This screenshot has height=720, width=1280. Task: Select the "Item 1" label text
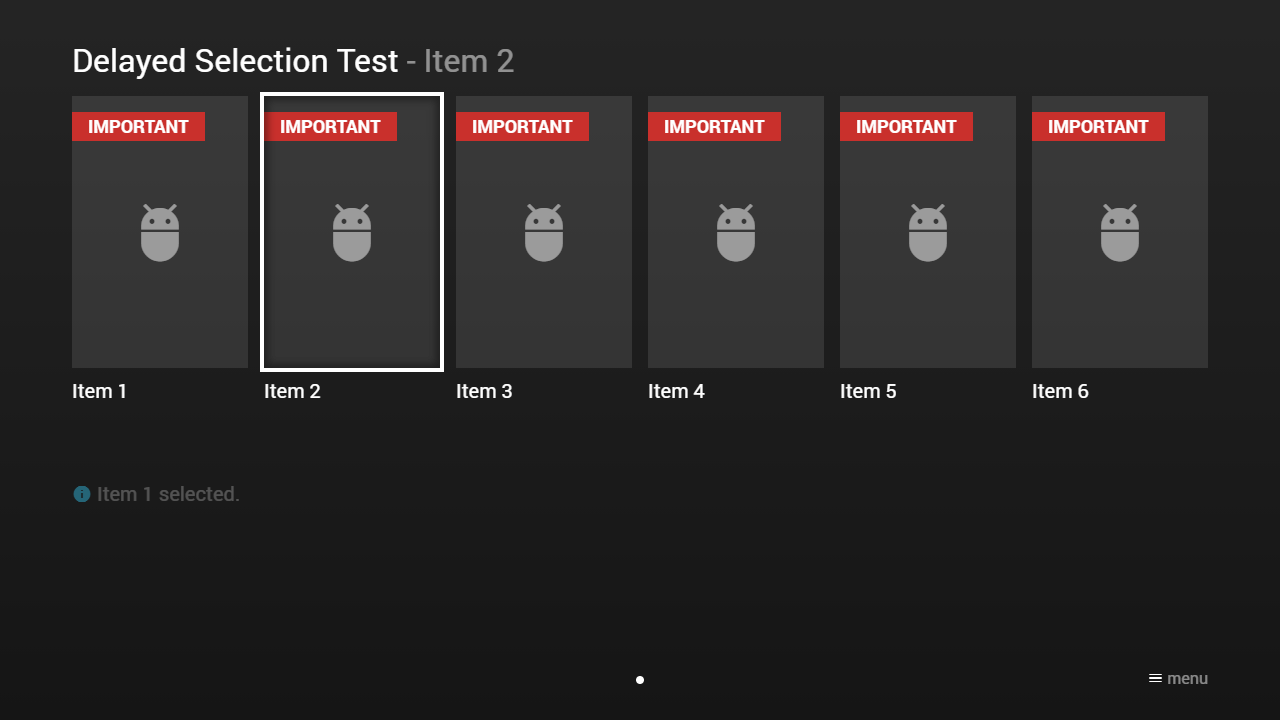[x=100, y=391]
